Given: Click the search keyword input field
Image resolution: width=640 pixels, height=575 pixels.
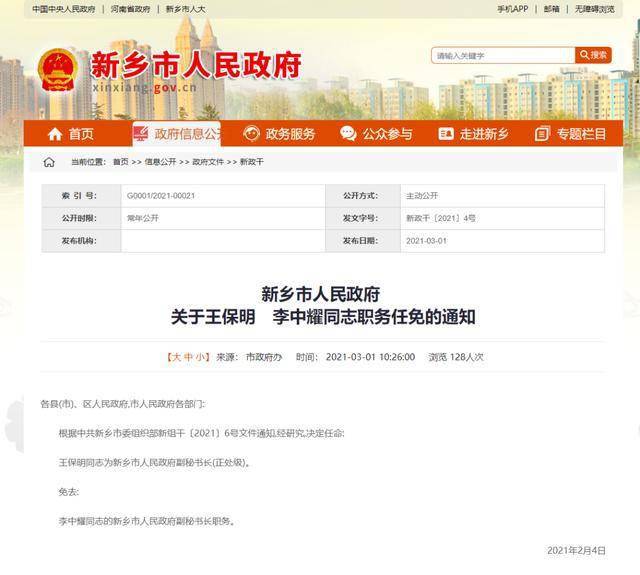Looking at the screenshot, I should [503, 55].
